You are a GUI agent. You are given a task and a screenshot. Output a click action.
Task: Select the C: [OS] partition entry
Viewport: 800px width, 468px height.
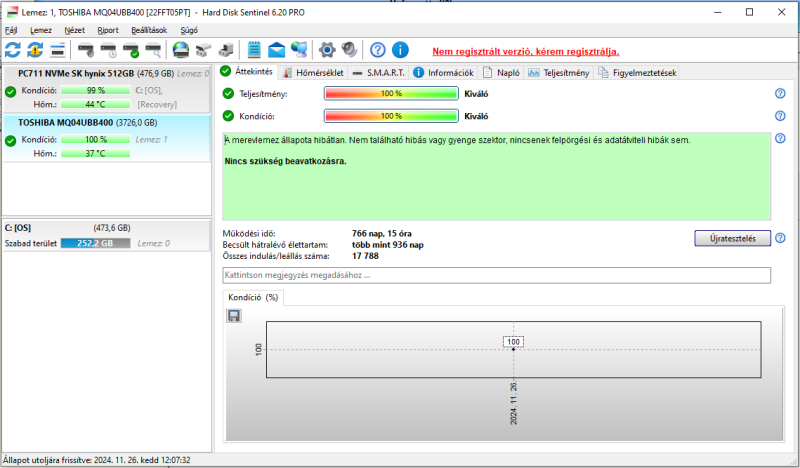pos(106,235)
